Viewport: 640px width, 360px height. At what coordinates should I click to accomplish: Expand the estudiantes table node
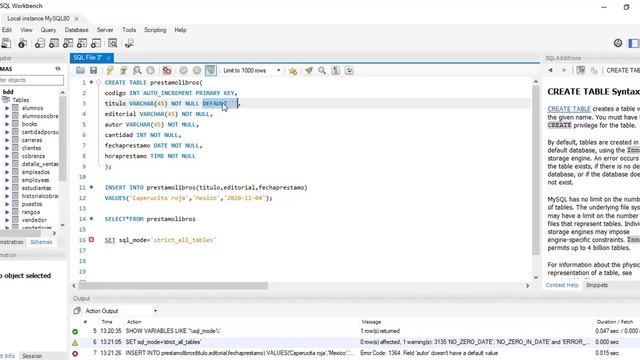pyautogui.click(x=7, y=188)
